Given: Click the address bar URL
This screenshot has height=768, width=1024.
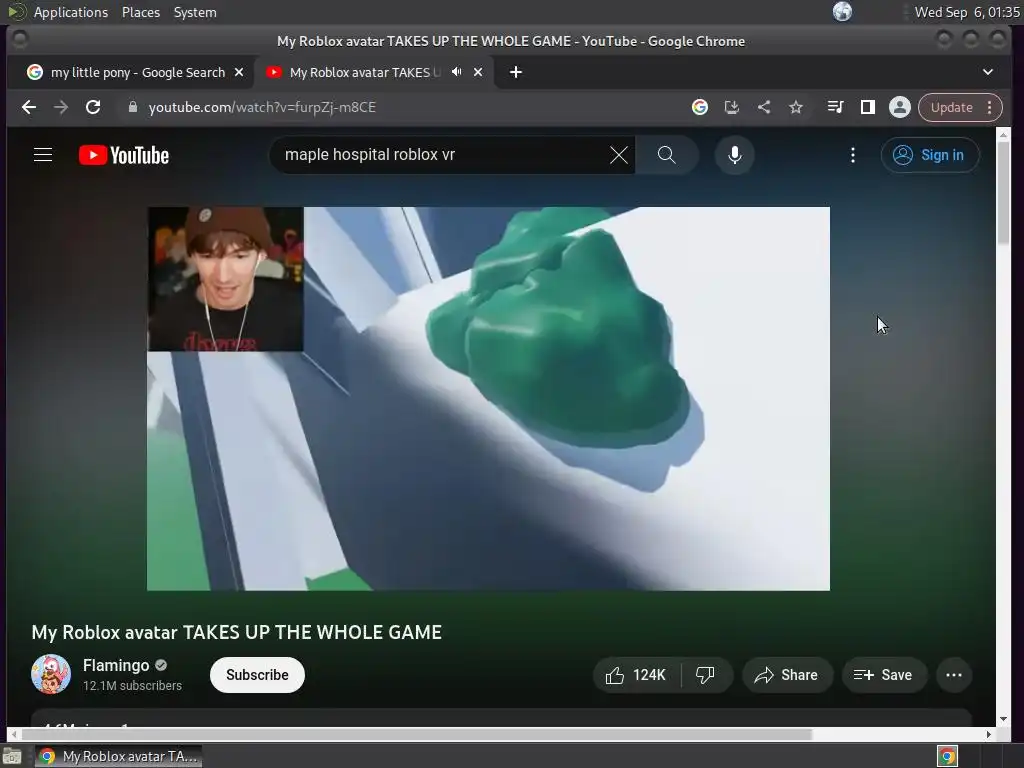Looking at the screenshot, I should 262,107.
